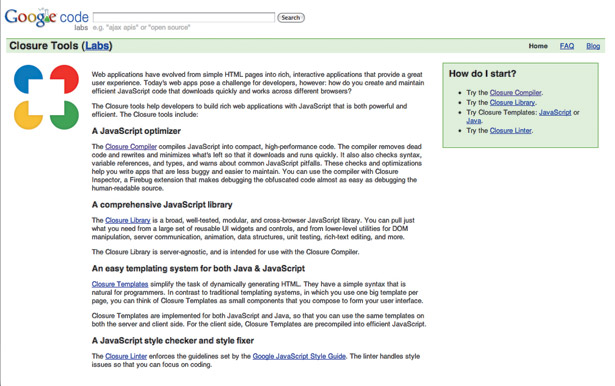The width and height of the screenshot is (615, 386).
Task: Click the 'How do I start?' heading
Action: tap(482, 74)
